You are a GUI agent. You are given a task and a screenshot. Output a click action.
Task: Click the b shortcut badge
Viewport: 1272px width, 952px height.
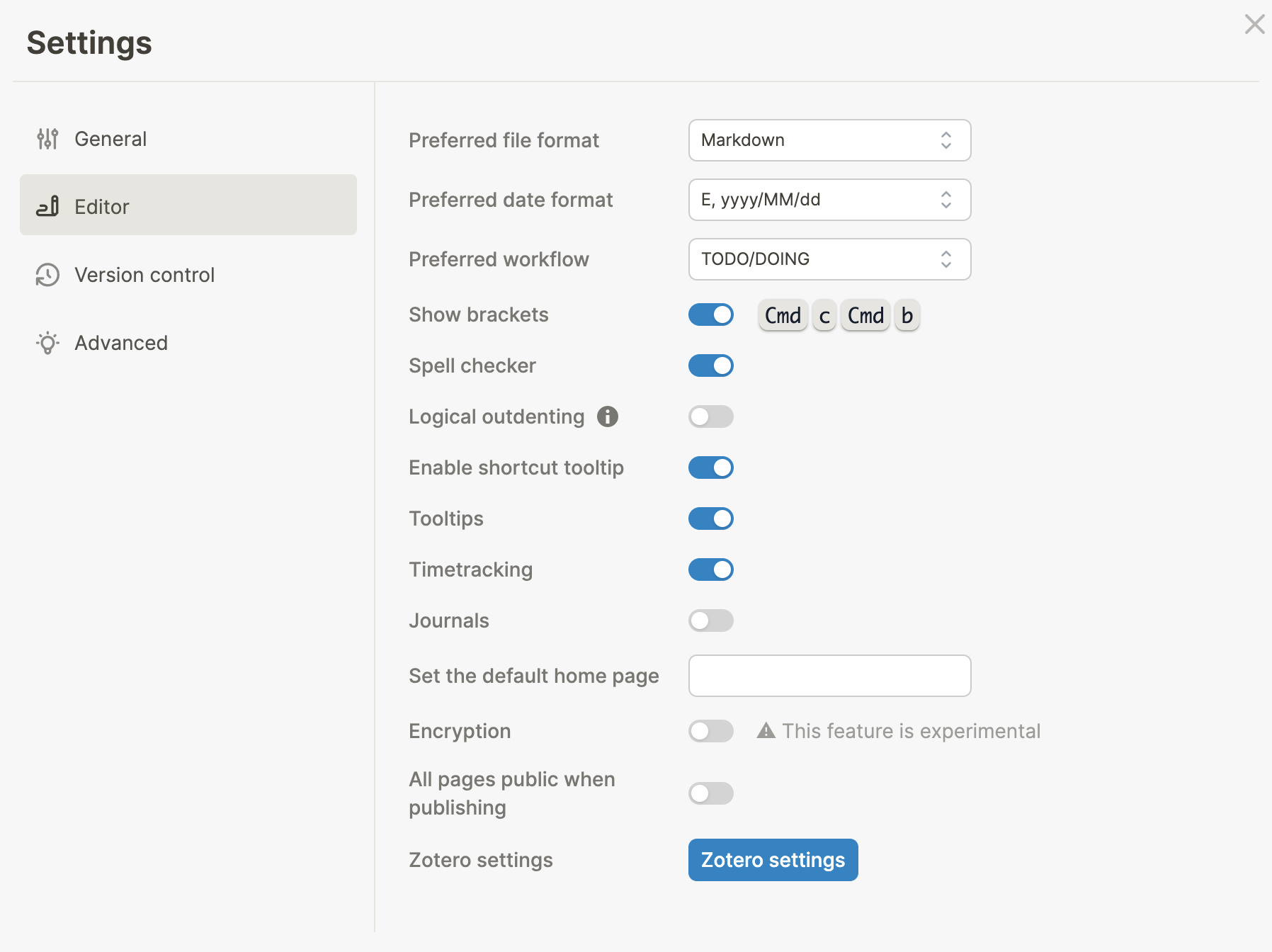[907, 315]
